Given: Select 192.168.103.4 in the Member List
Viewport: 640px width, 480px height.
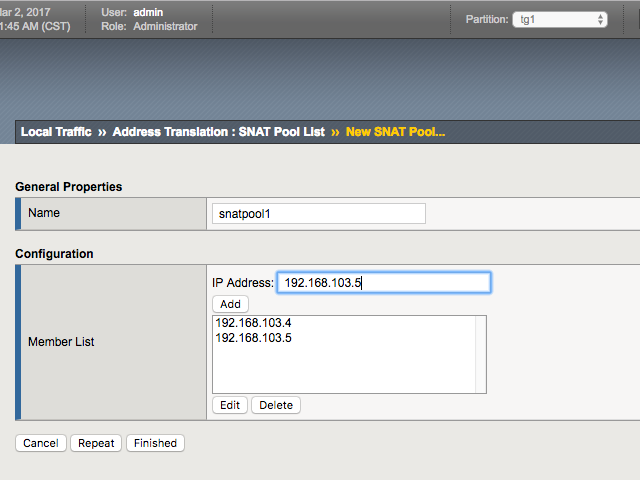Looking at the screenshot, I should 253,323.
